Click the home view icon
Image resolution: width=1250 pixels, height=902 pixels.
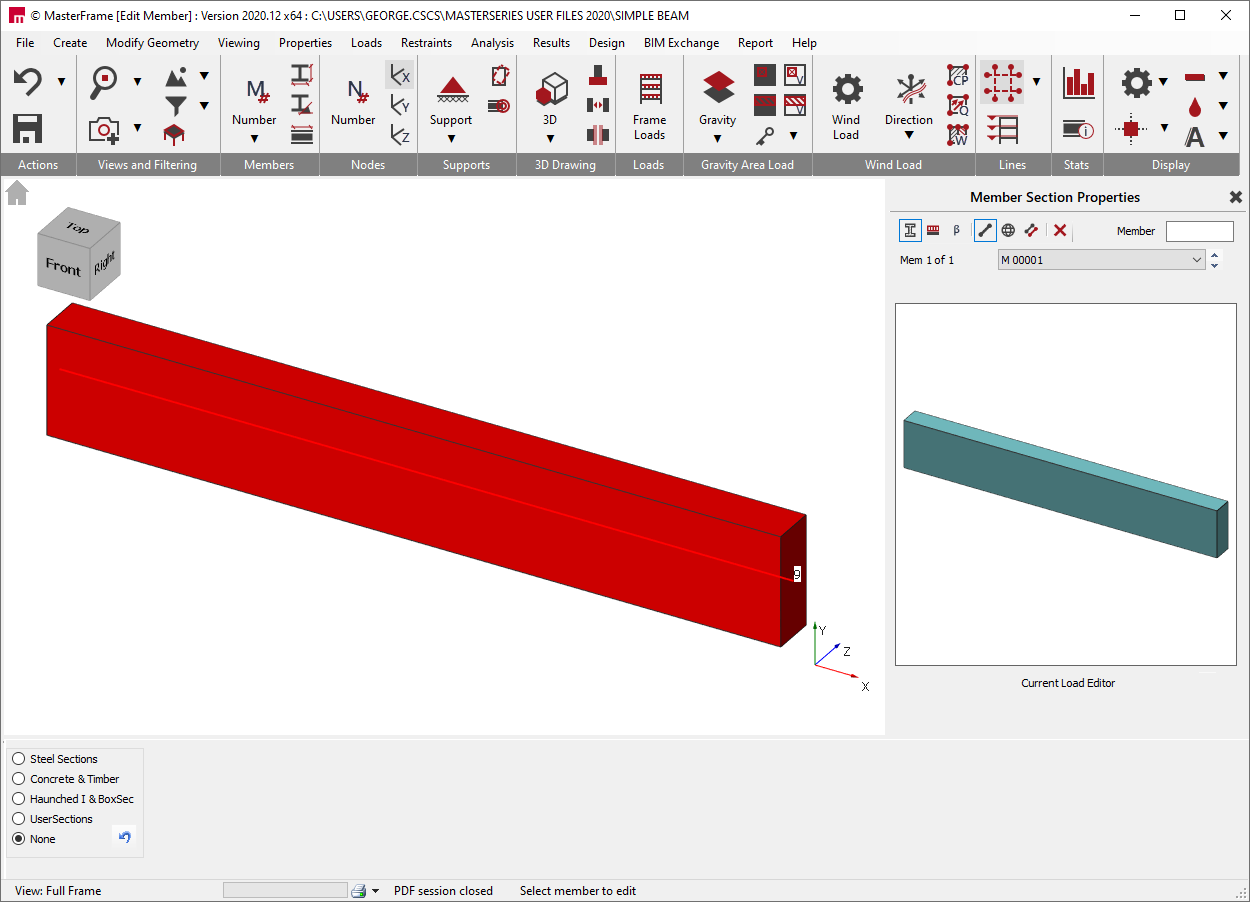17,193
